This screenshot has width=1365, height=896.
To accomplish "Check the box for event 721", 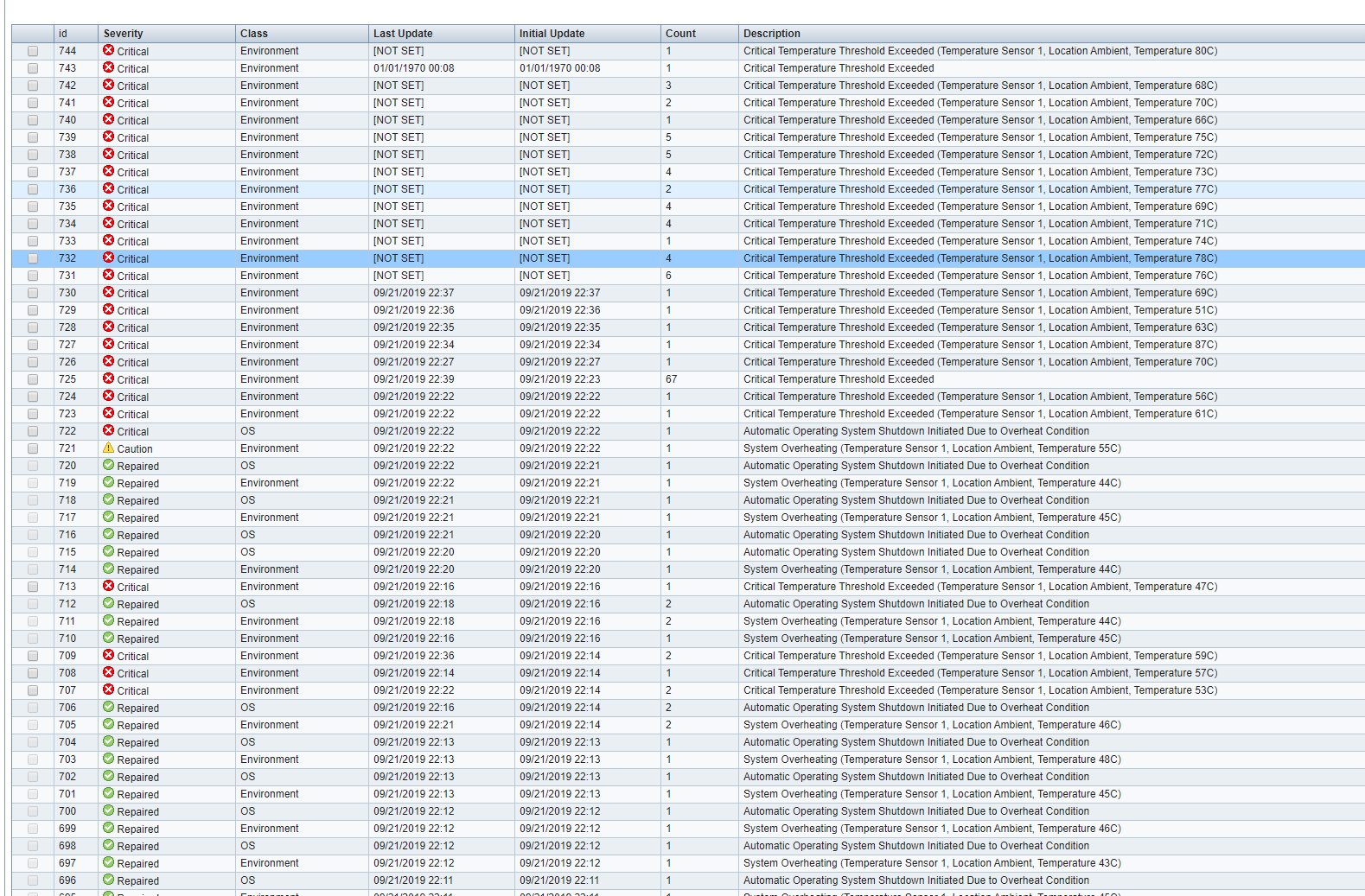I will click(x=33, y=448).
